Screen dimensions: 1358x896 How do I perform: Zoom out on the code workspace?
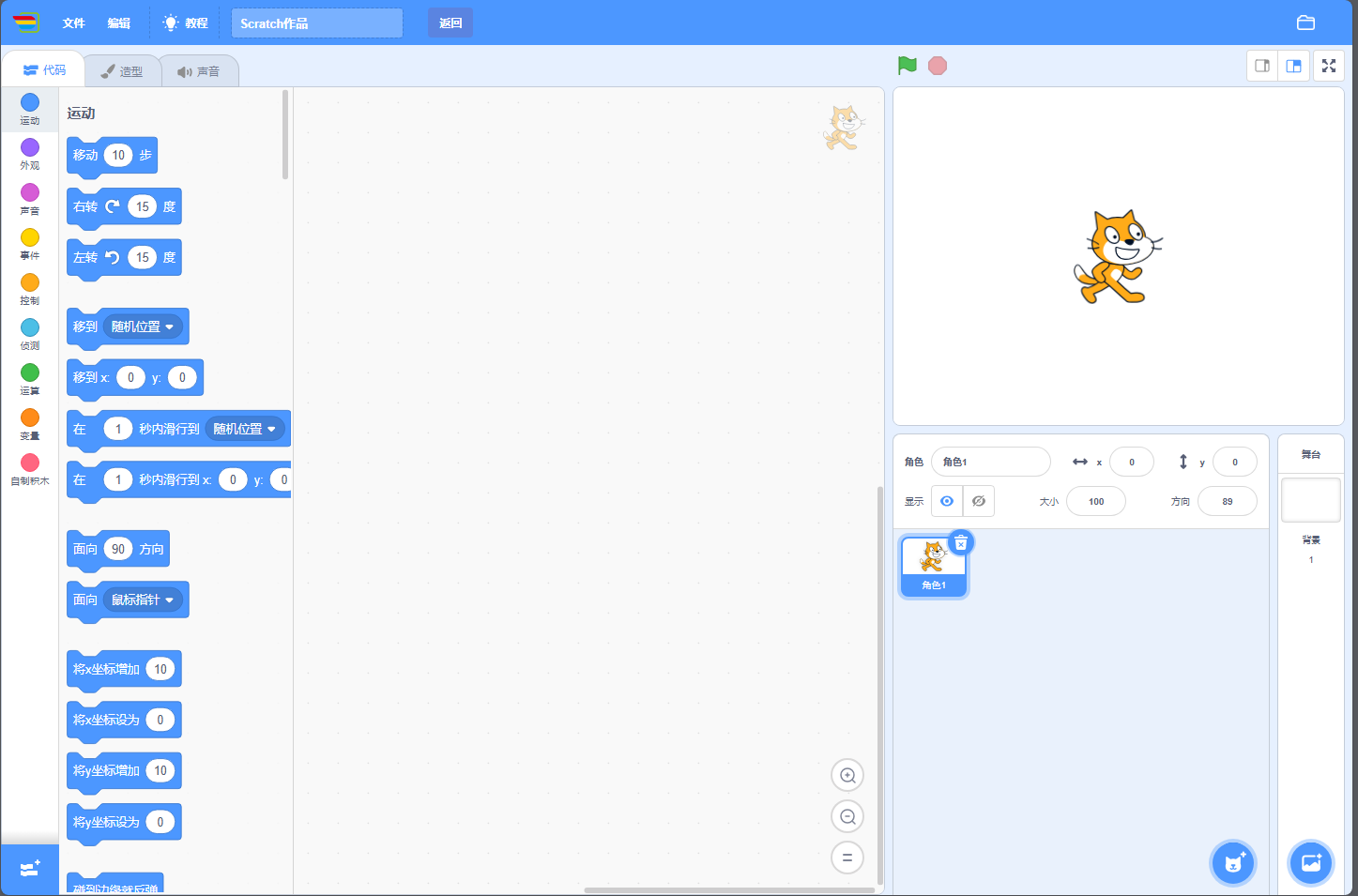tap(847, 817)
